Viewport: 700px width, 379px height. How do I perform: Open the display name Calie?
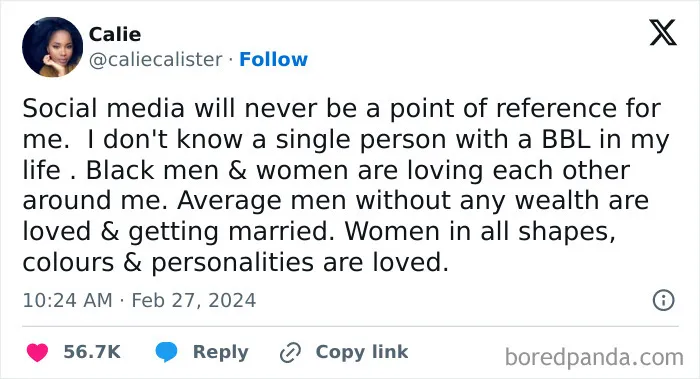115,34
